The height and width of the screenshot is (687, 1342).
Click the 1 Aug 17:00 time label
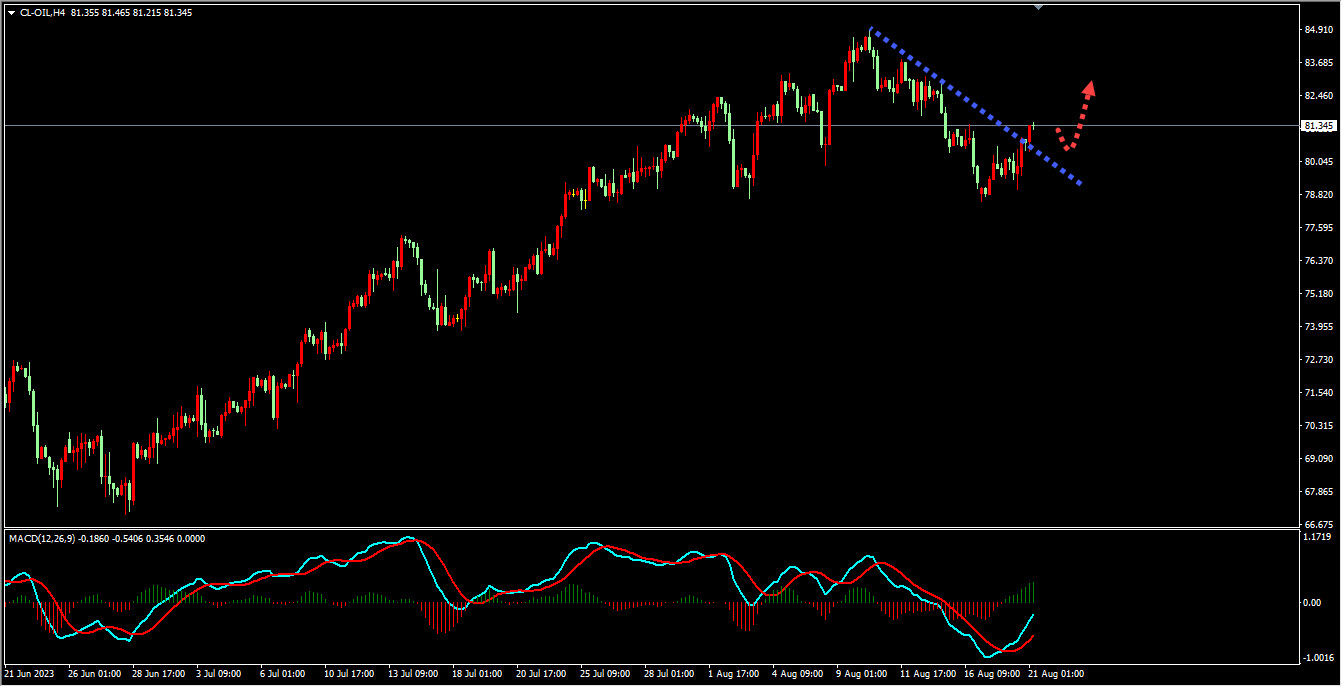(733, 674)
